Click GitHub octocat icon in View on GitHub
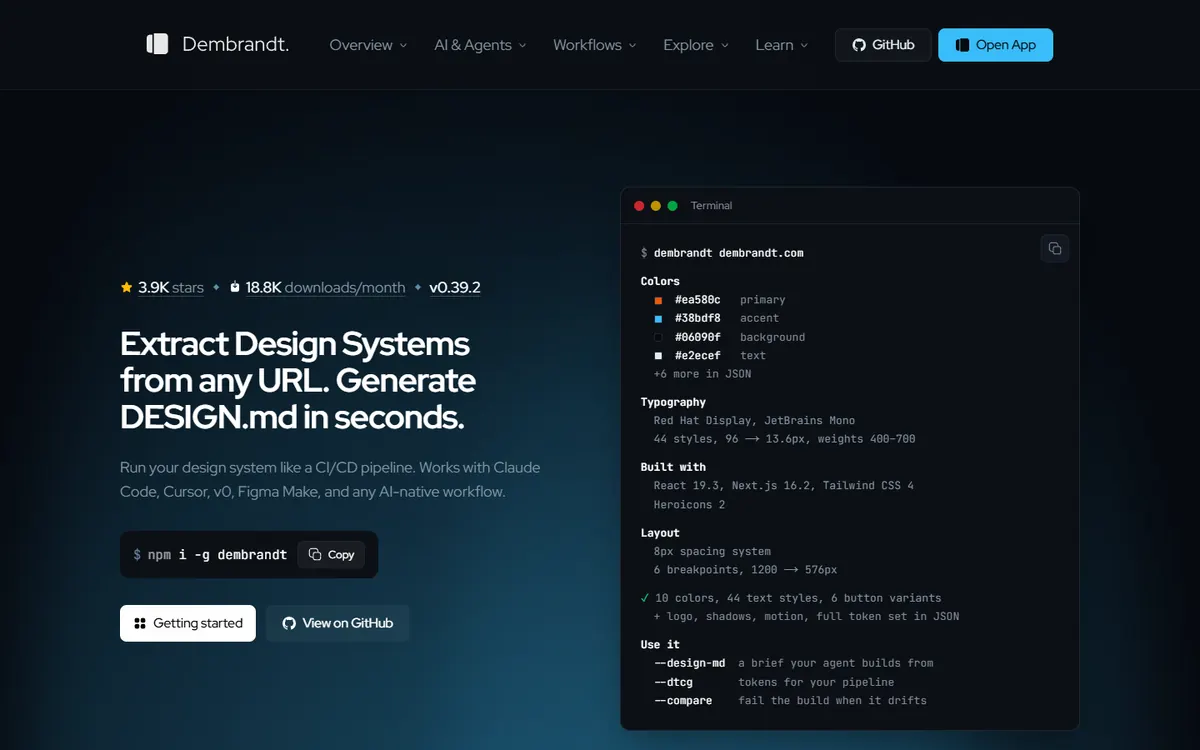Screen dimensions: 1200x750 pyautogui.click(x=289, y=623)
